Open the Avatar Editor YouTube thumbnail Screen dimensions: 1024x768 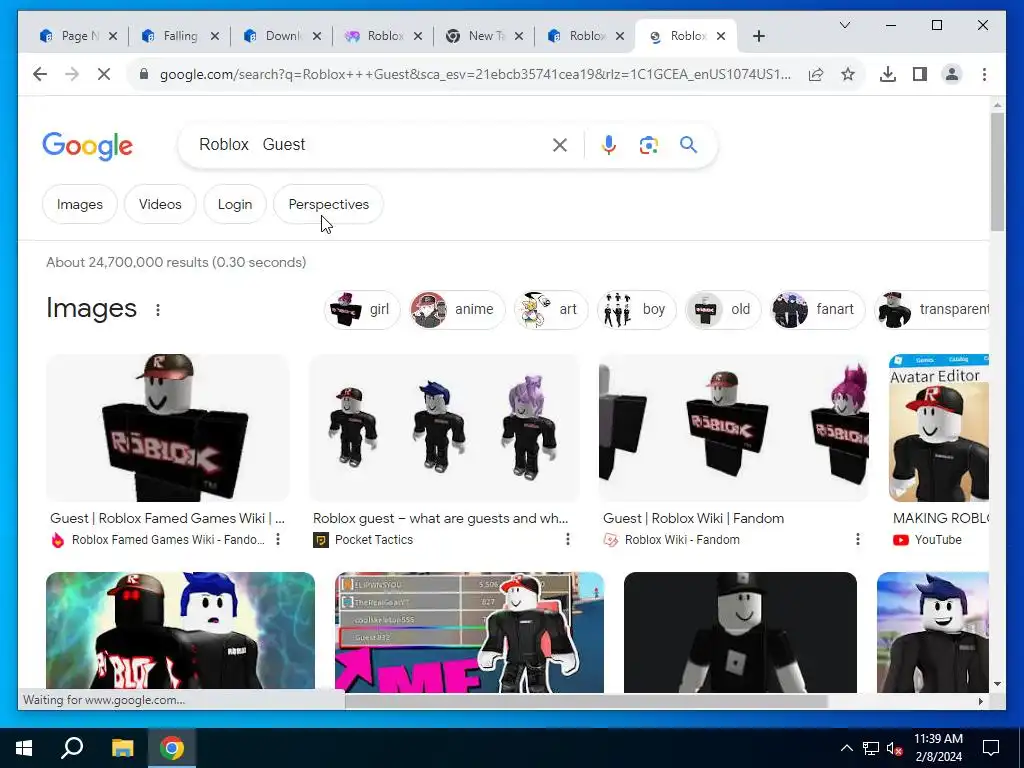[938, 428]
